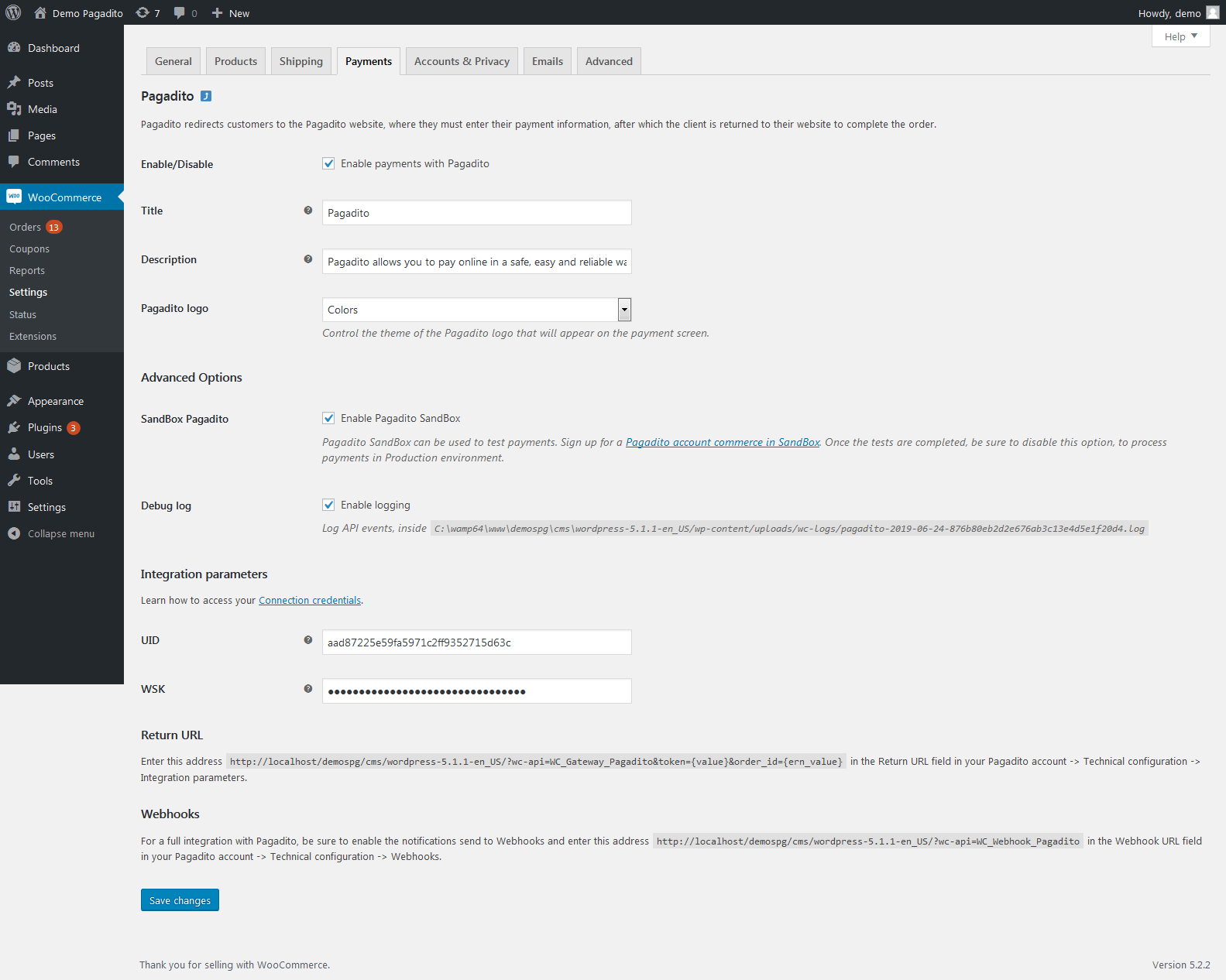The width and height of the screenshot is (1226, 980).
Task: Click the help tooltip icon next to UID
Action: click(x=308, y=640)
